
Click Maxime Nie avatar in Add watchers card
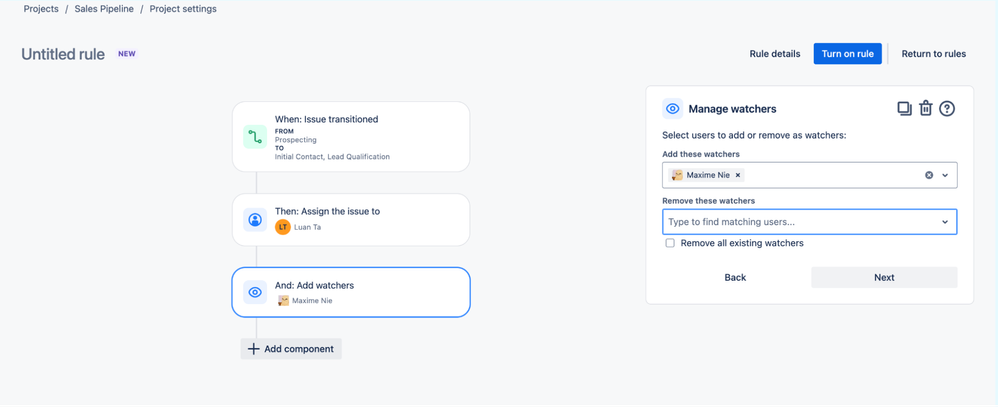(284, 301)
